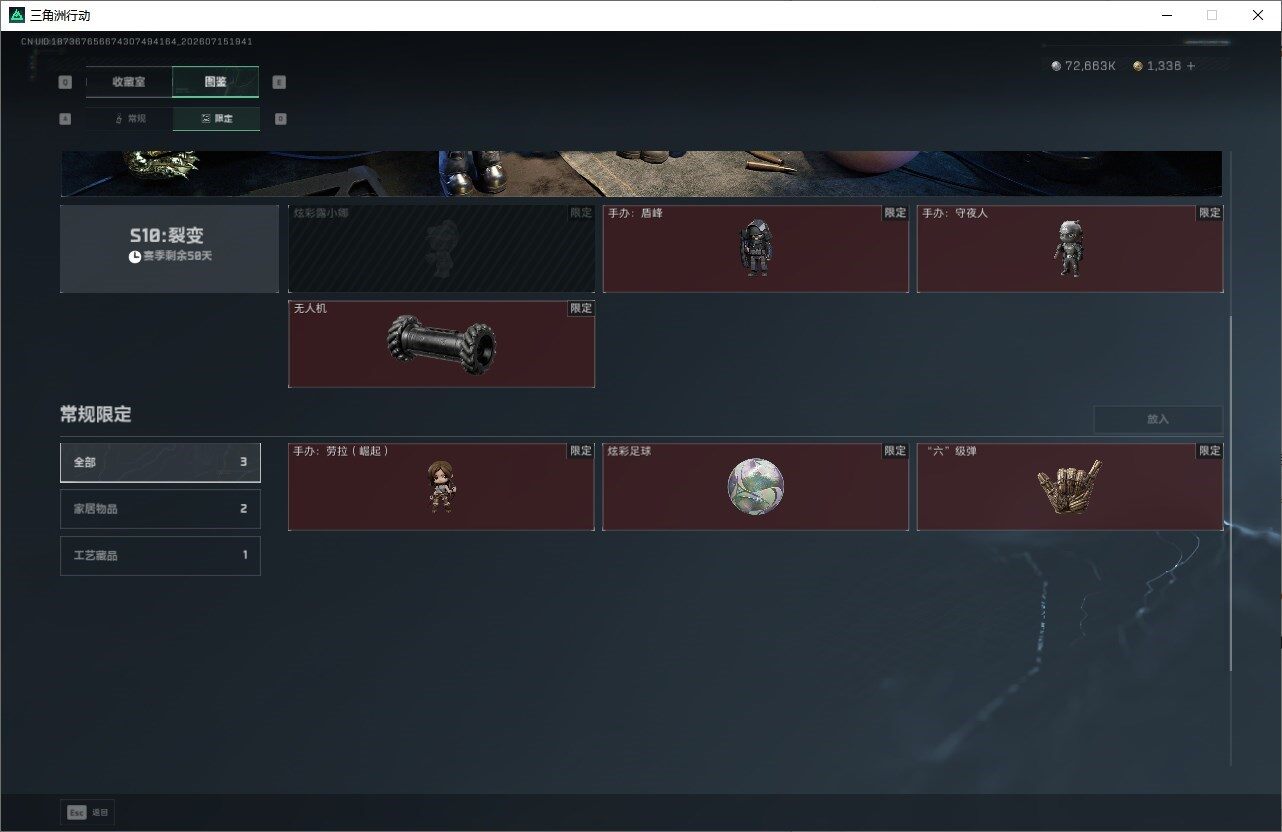This screenshot has width=1282, height=832.
Task: Click the 盾峰 figurine image
Action: [x=755, y=249]
